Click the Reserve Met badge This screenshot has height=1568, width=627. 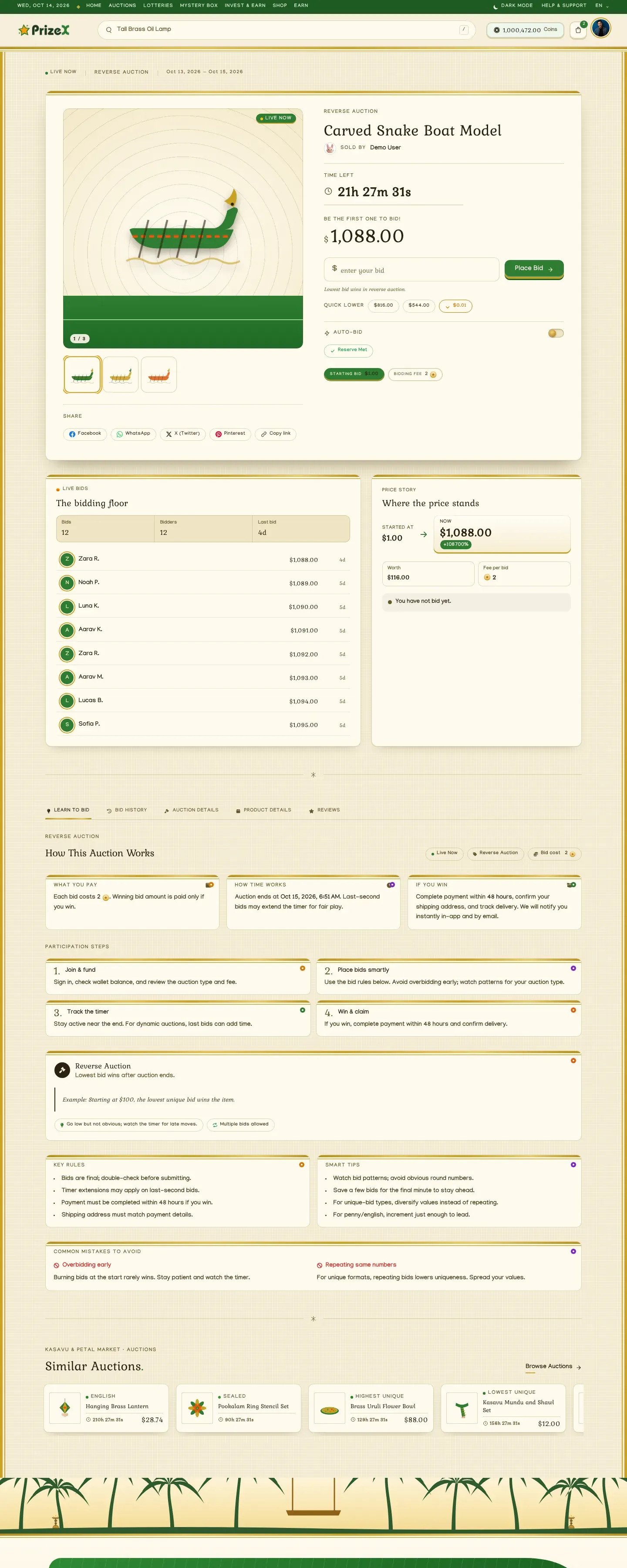pos(348,350)
